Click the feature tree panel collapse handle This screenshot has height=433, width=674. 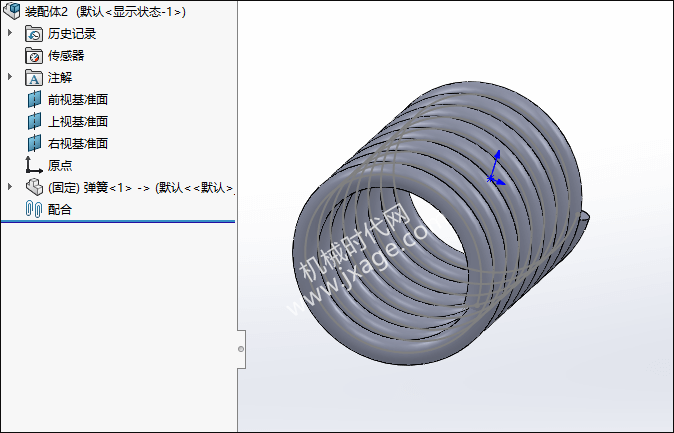pos(241,349)
